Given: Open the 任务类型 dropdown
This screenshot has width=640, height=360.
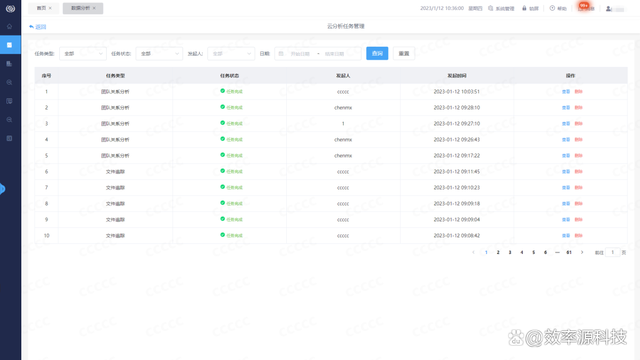Looking at the screenshot, I should tap(83, 53).
